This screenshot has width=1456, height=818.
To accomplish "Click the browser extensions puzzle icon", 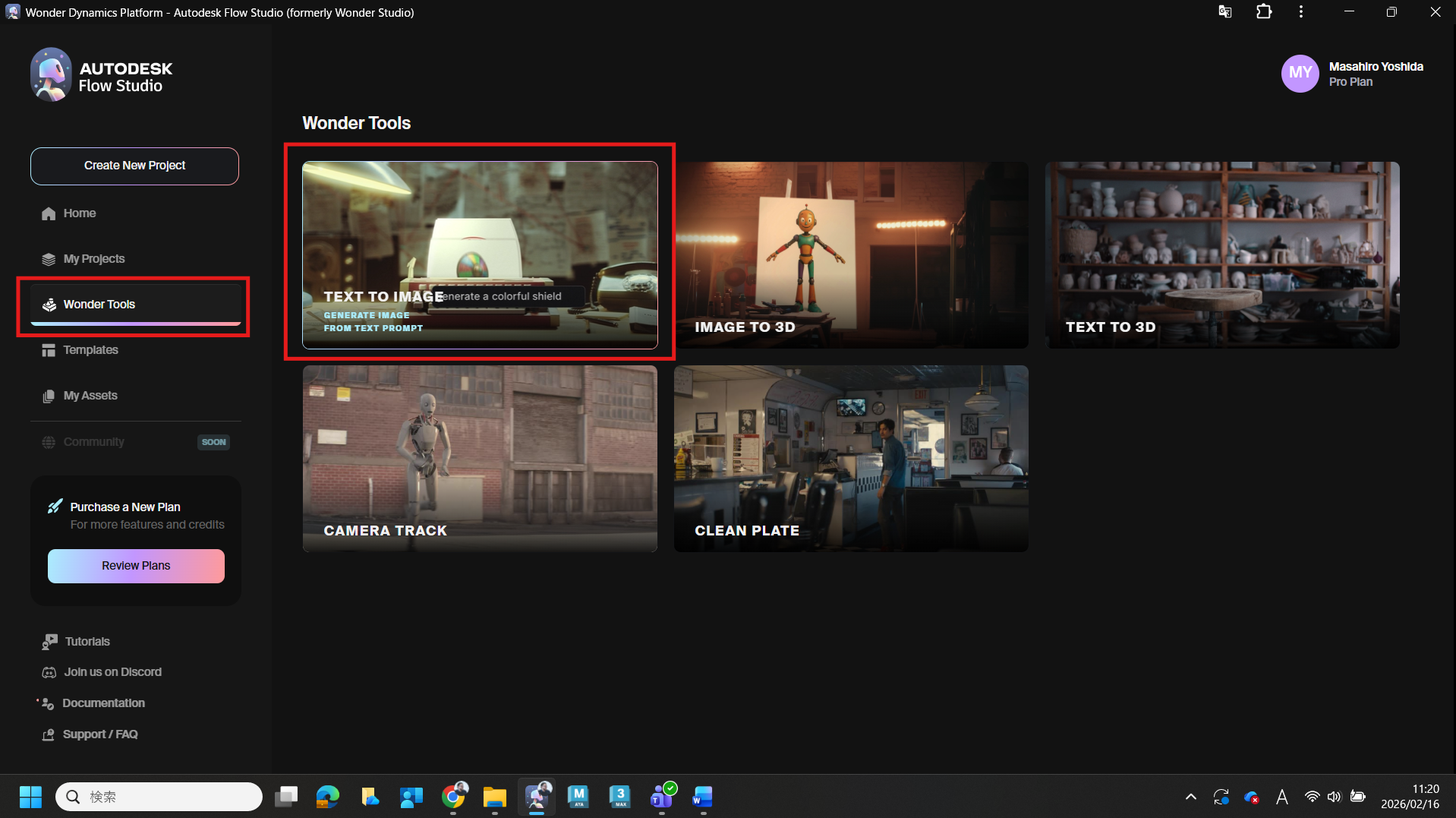I will [x=1264, y=12].
